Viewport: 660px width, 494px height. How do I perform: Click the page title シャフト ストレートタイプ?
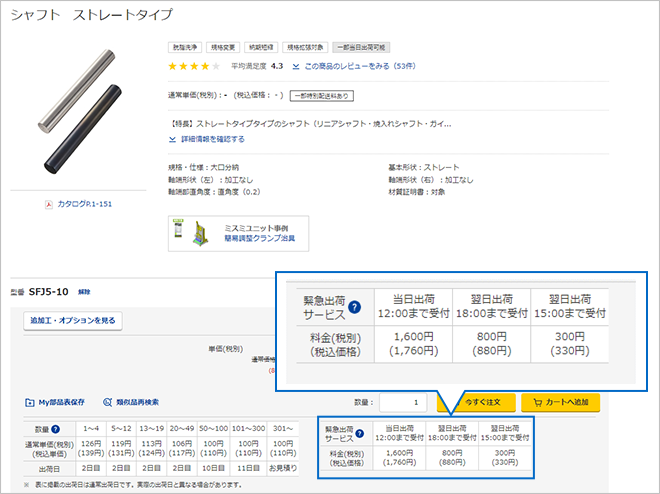click(x=92, y=15)
